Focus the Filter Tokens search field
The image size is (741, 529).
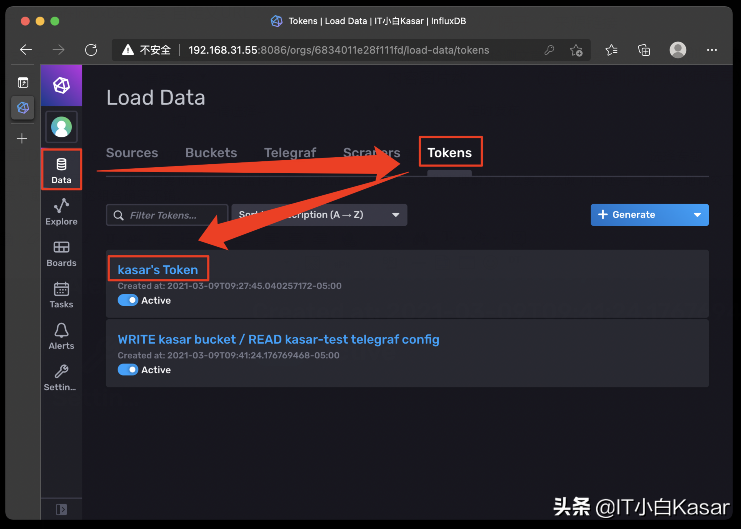coord(167,216)
